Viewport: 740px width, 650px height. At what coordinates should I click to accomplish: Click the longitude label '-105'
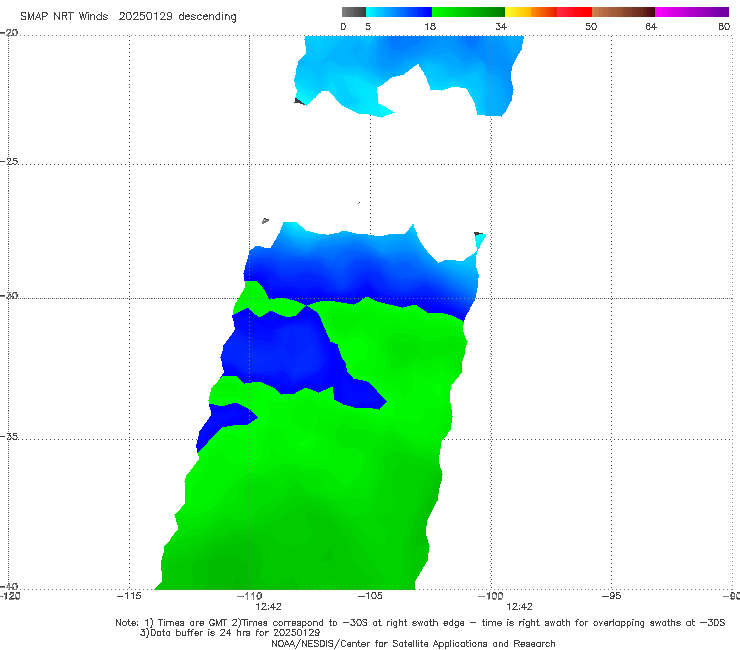370,596
